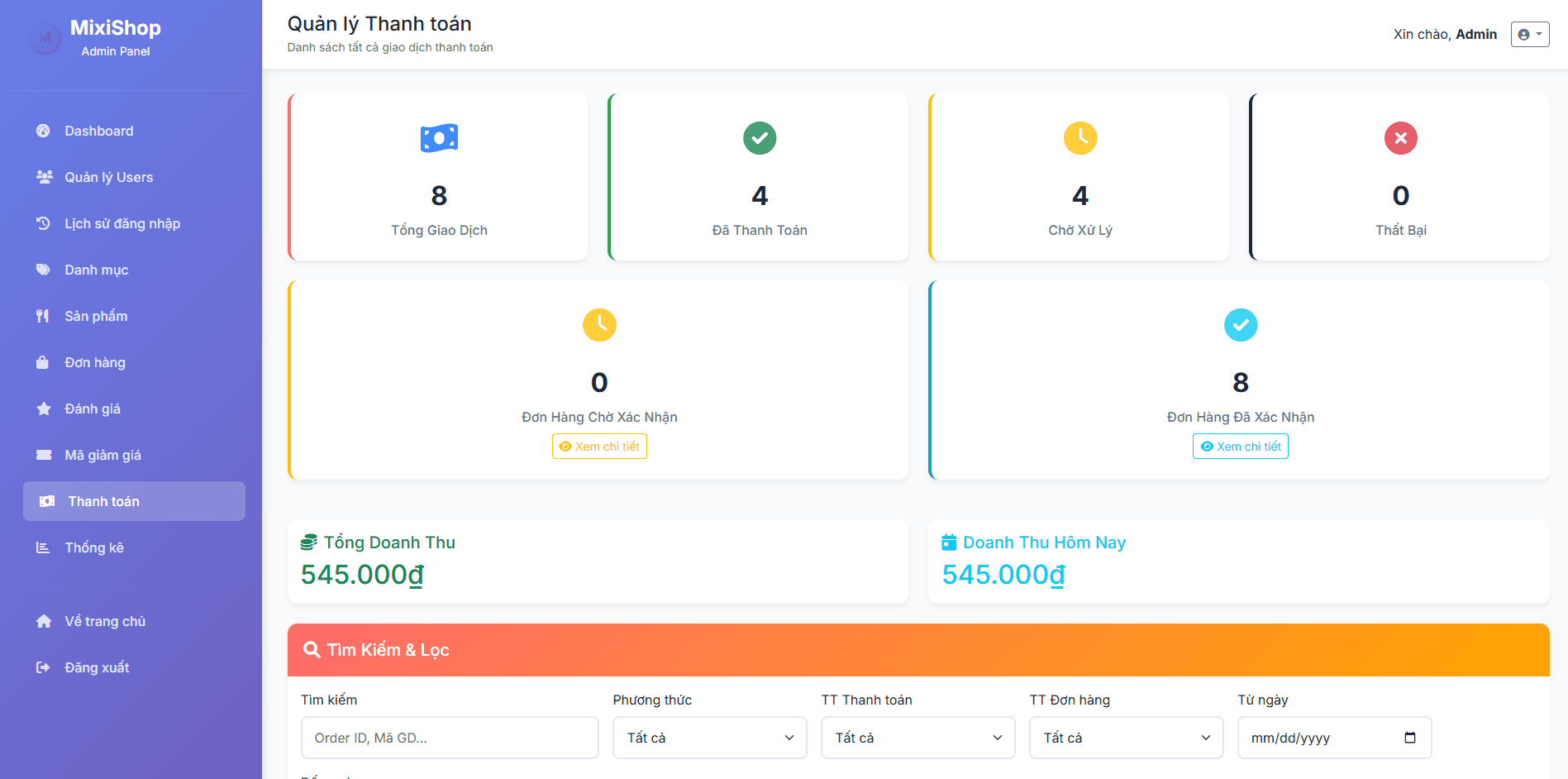Click the Thống kê chart icon
The image size is (1568, 779).
click(x=43, y=547)
